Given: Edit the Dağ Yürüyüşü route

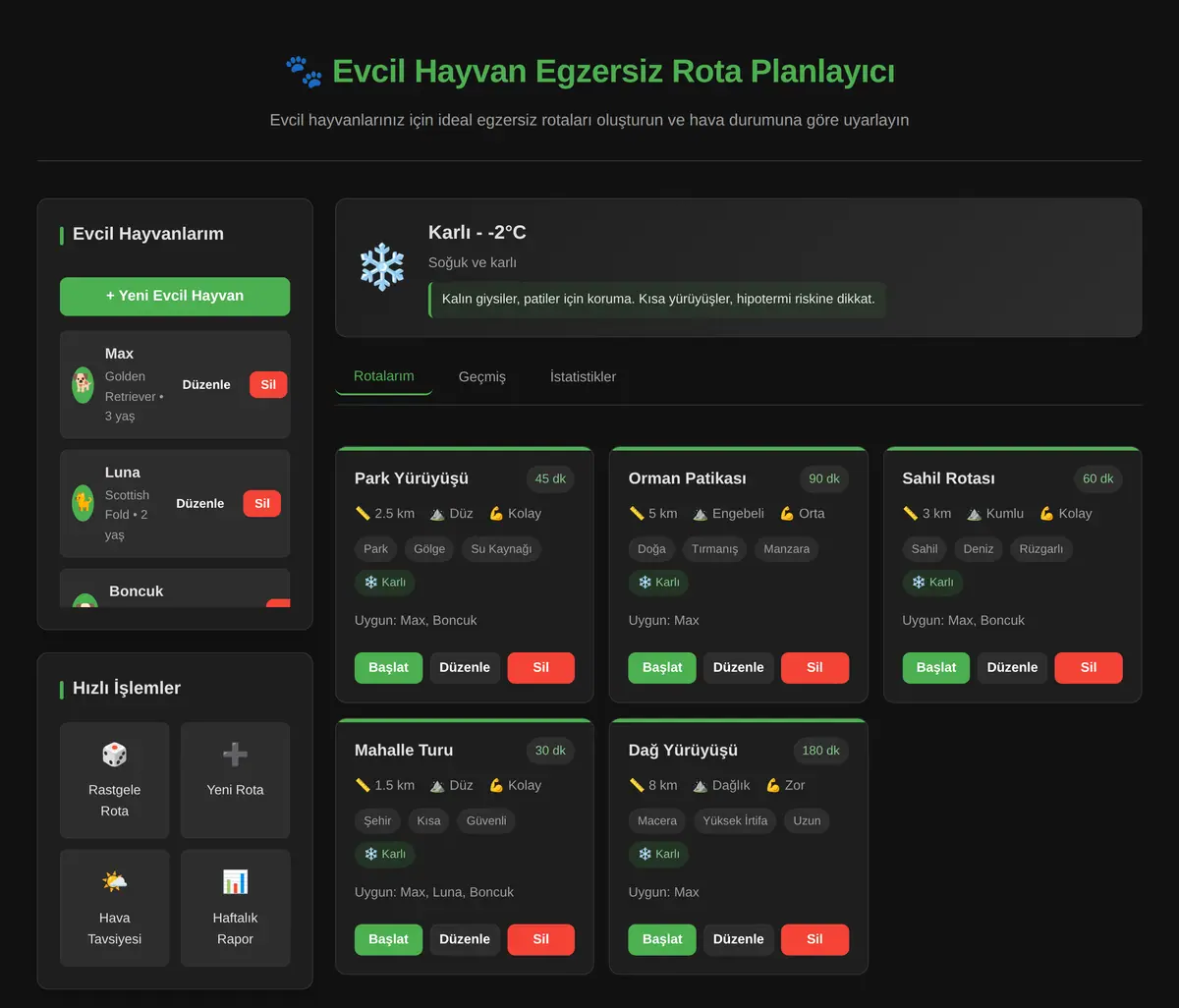Looking at the screenshot, I should coord(739,939).
